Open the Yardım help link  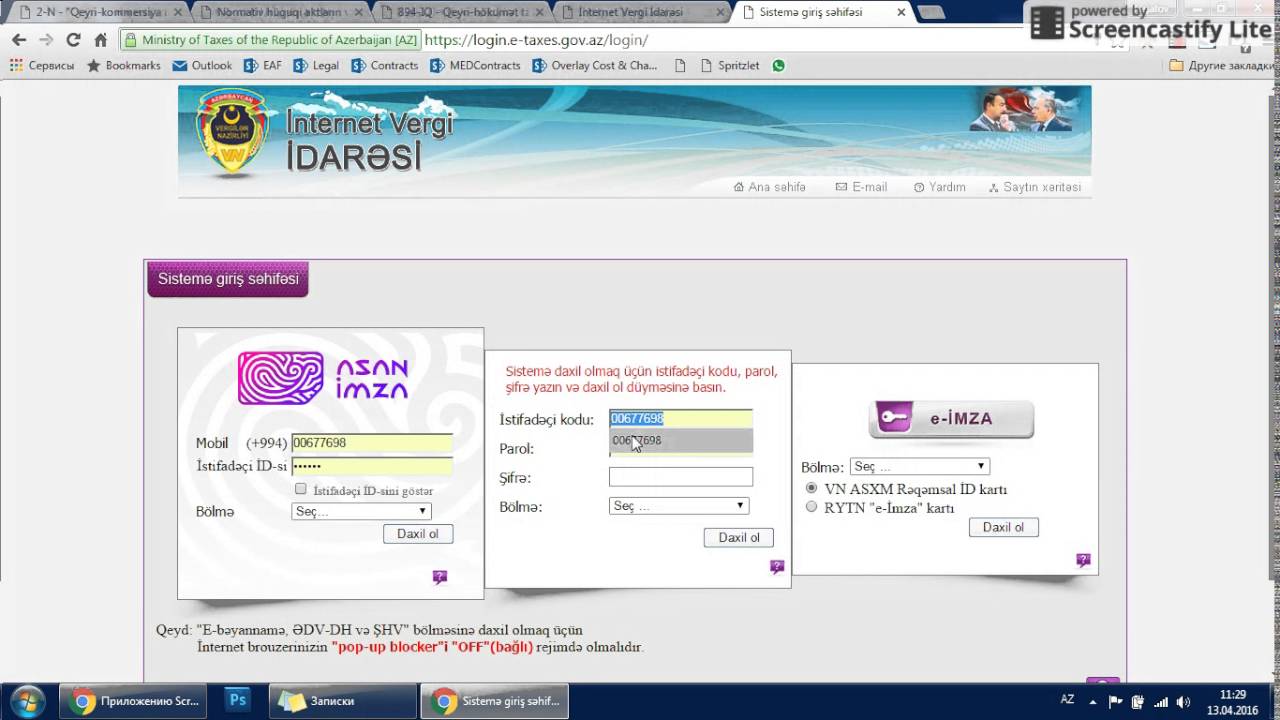pos(939,187)
